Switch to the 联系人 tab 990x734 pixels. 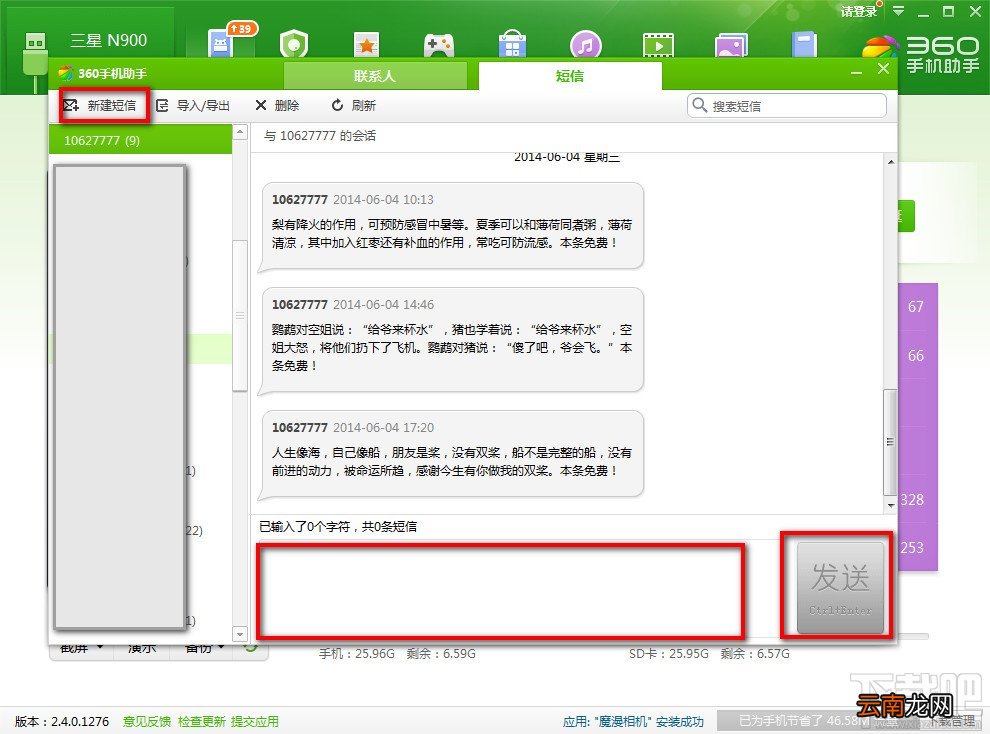pyautogui.click(x=375, y=76)
